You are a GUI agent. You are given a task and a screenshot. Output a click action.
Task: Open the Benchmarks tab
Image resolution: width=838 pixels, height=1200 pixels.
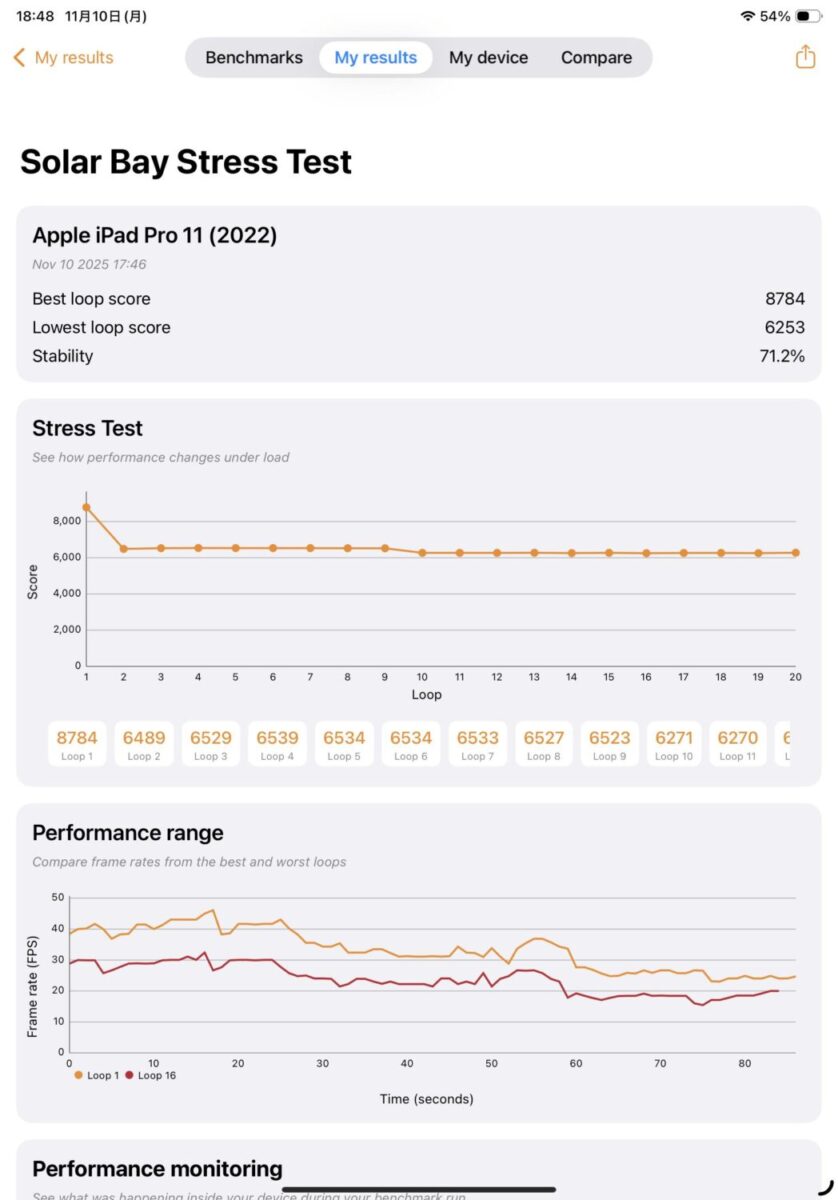(x=254, y=58)
